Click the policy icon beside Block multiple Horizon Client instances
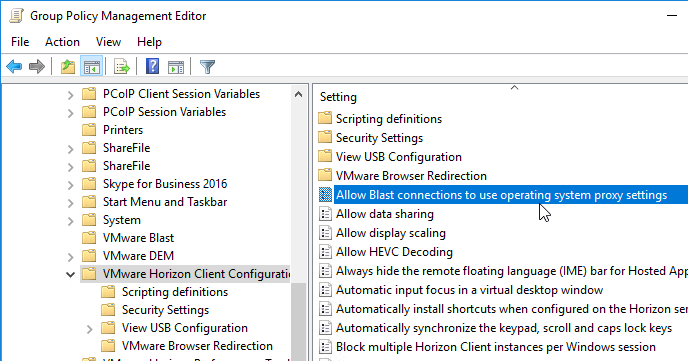 pyautogui.click(x=325, y=347)
